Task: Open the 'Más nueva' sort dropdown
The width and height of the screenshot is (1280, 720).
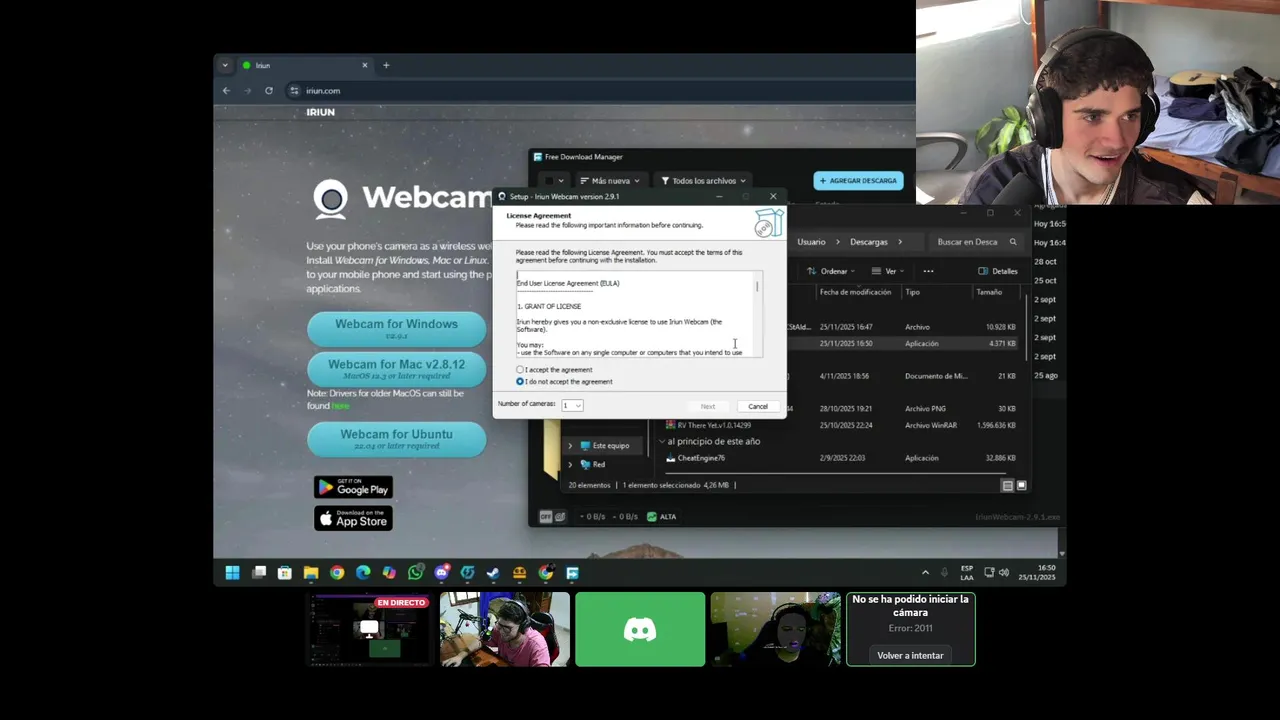Action: pyautogui.click(x=611, y=181)
